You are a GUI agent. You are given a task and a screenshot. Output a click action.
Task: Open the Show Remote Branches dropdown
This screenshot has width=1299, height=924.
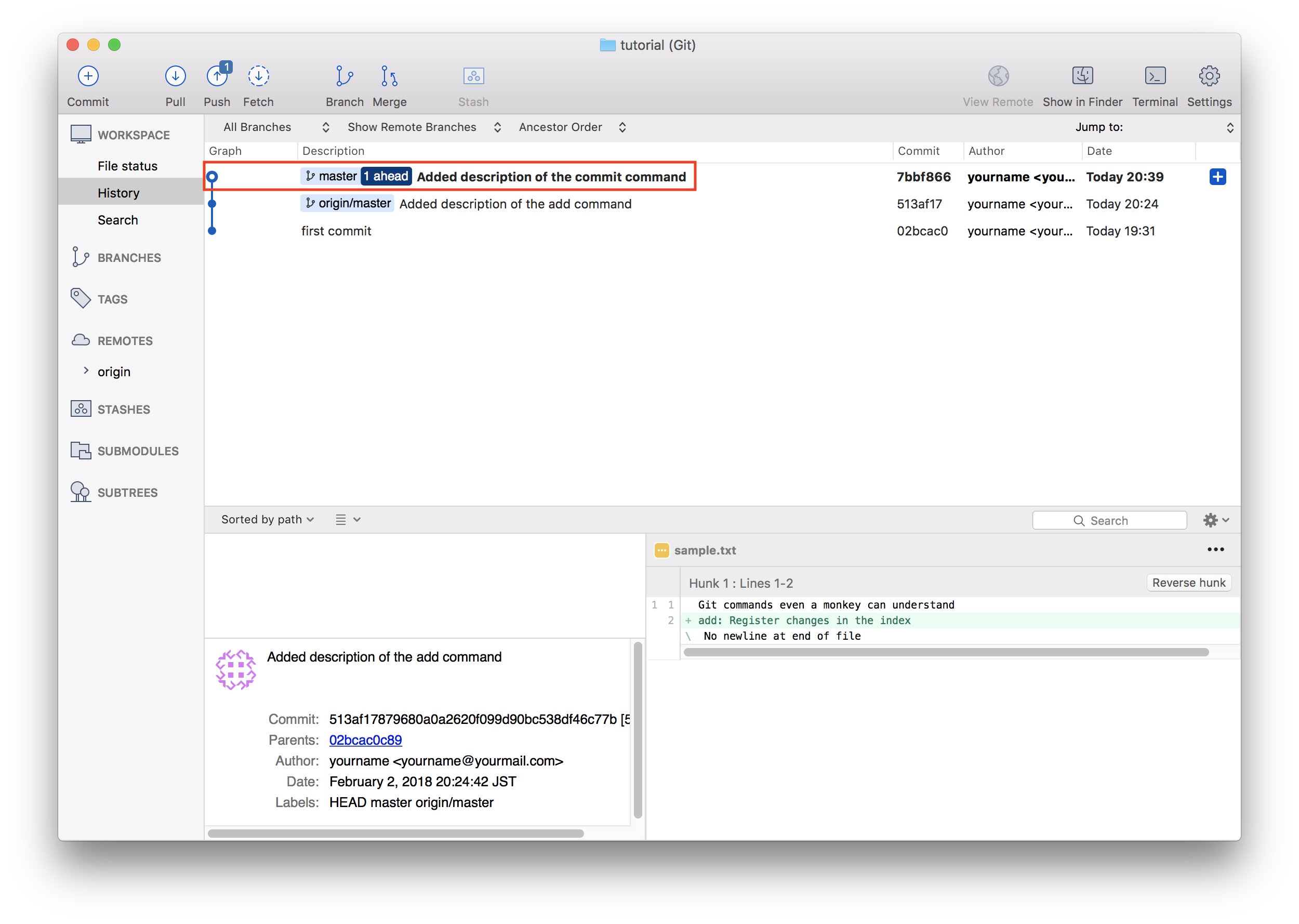click(x=425, y=127)
